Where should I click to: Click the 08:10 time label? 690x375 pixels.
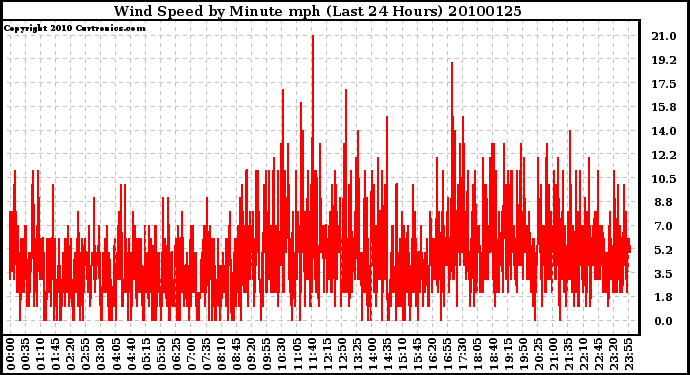tap(221, 354)
